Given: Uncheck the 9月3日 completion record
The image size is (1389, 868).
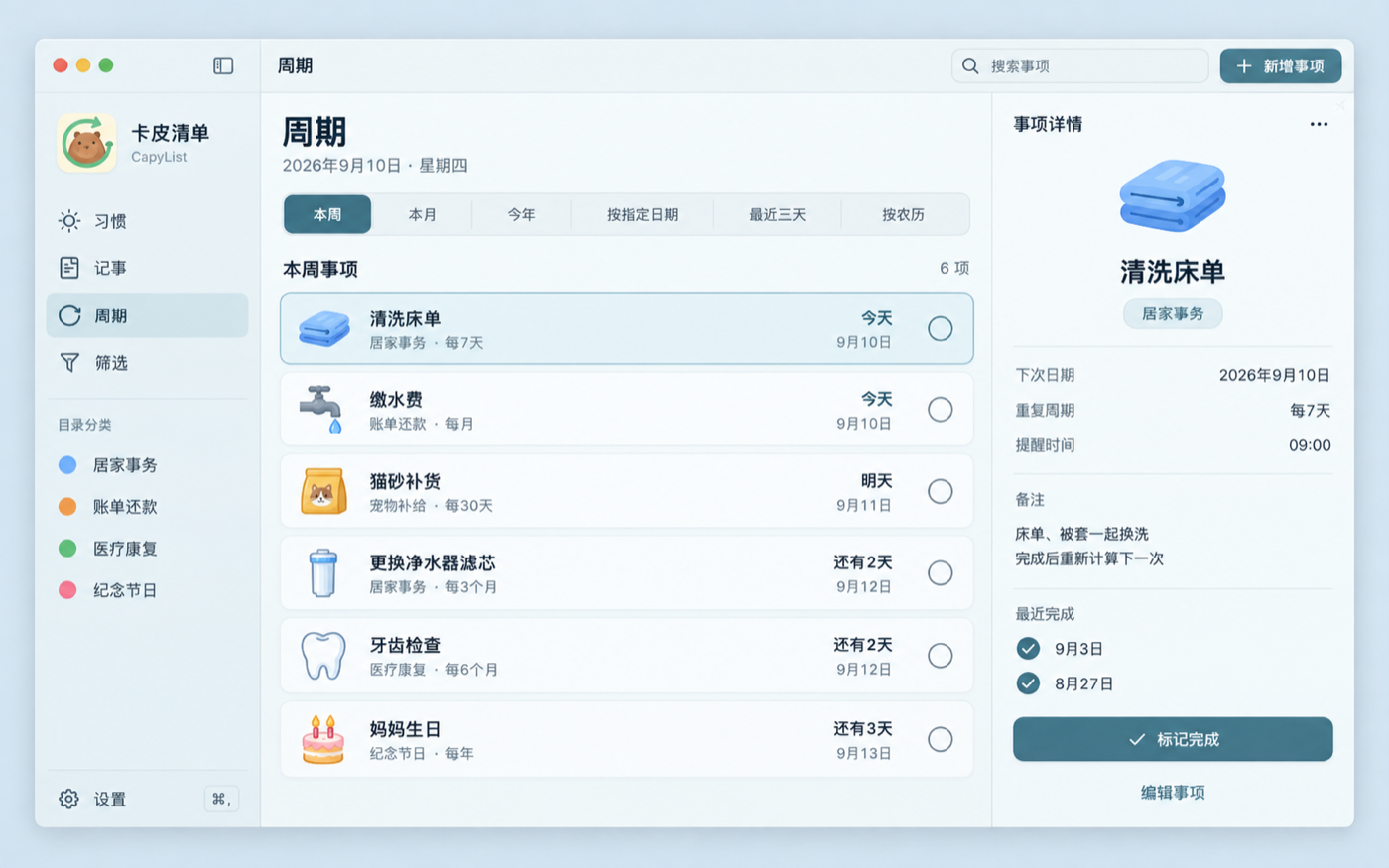Looking at the screenshot, I should [x=1028, y=648].
